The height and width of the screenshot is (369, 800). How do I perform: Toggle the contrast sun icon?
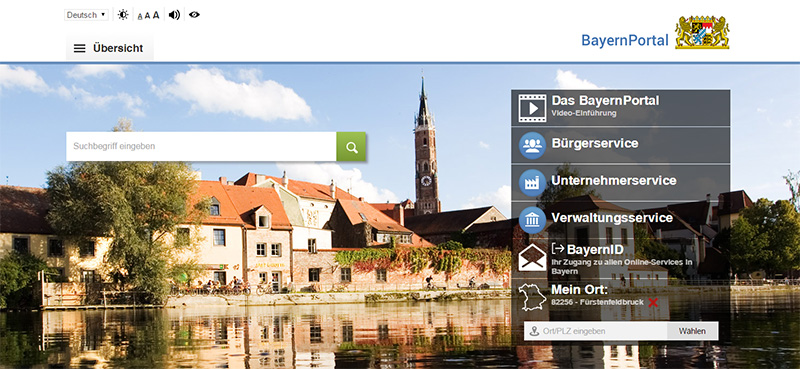click(123, 15)
